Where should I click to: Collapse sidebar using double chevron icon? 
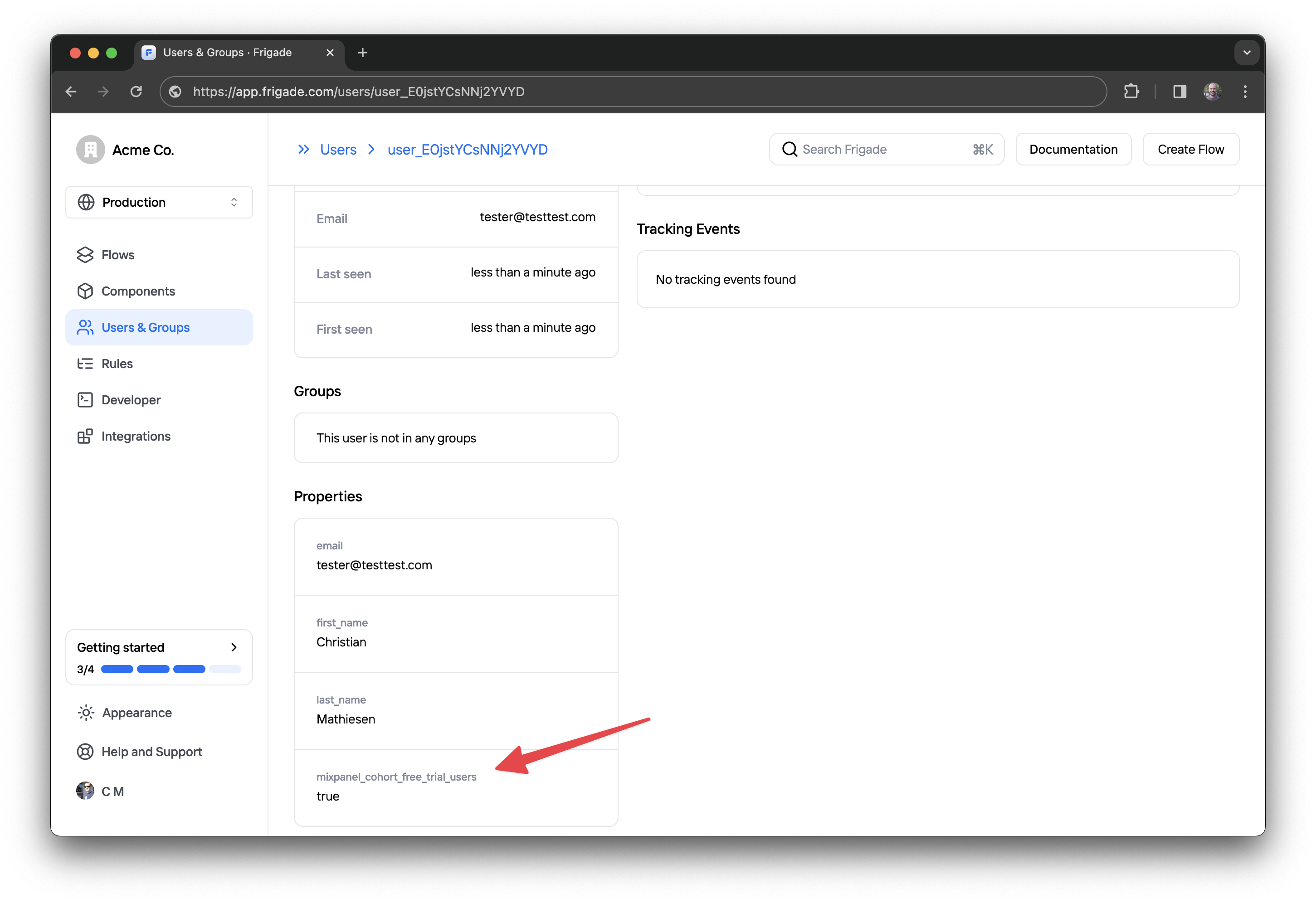click(303, 150)
